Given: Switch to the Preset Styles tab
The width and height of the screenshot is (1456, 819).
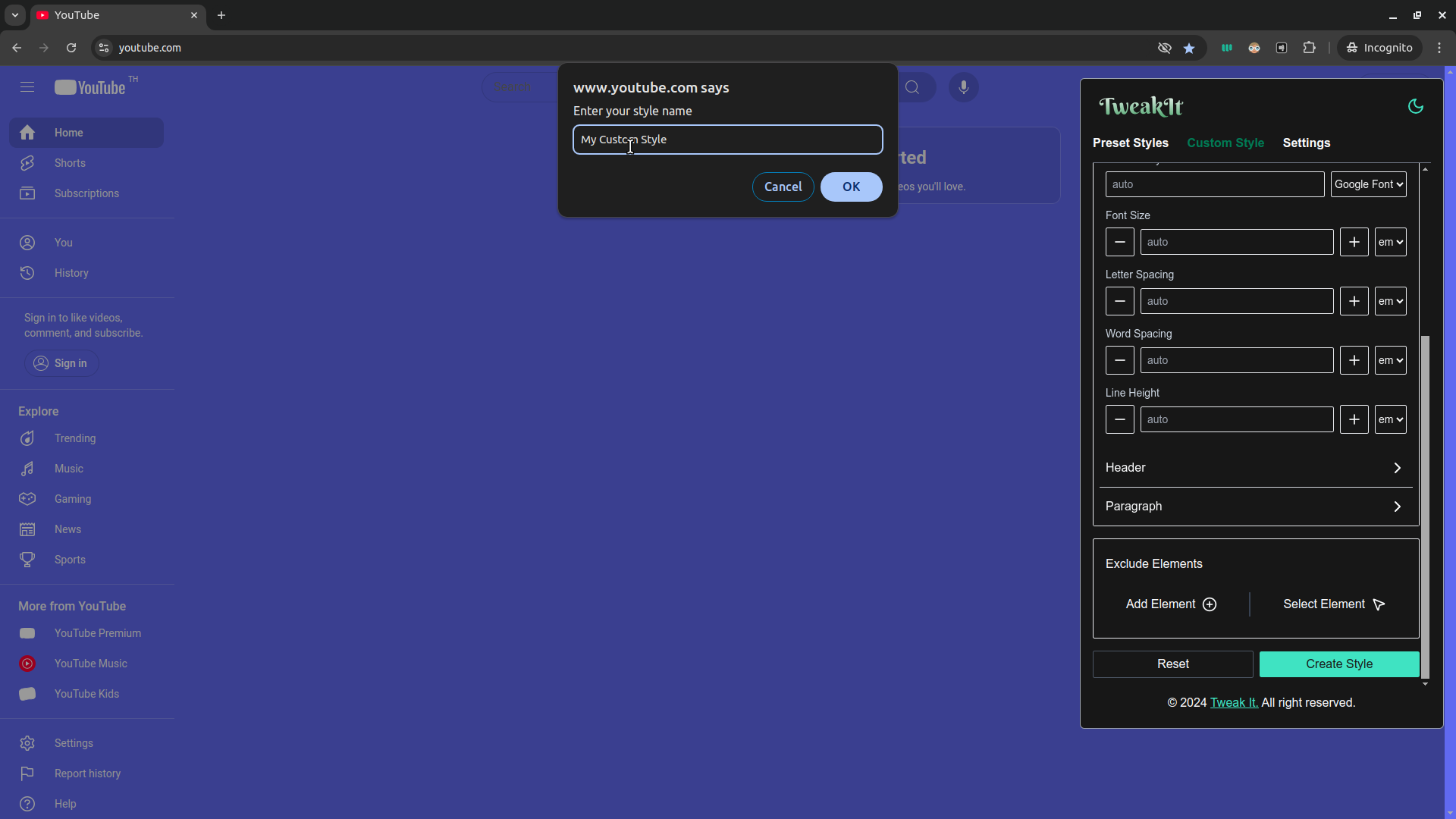Looking at the screenshot, I should [1130, 143].
